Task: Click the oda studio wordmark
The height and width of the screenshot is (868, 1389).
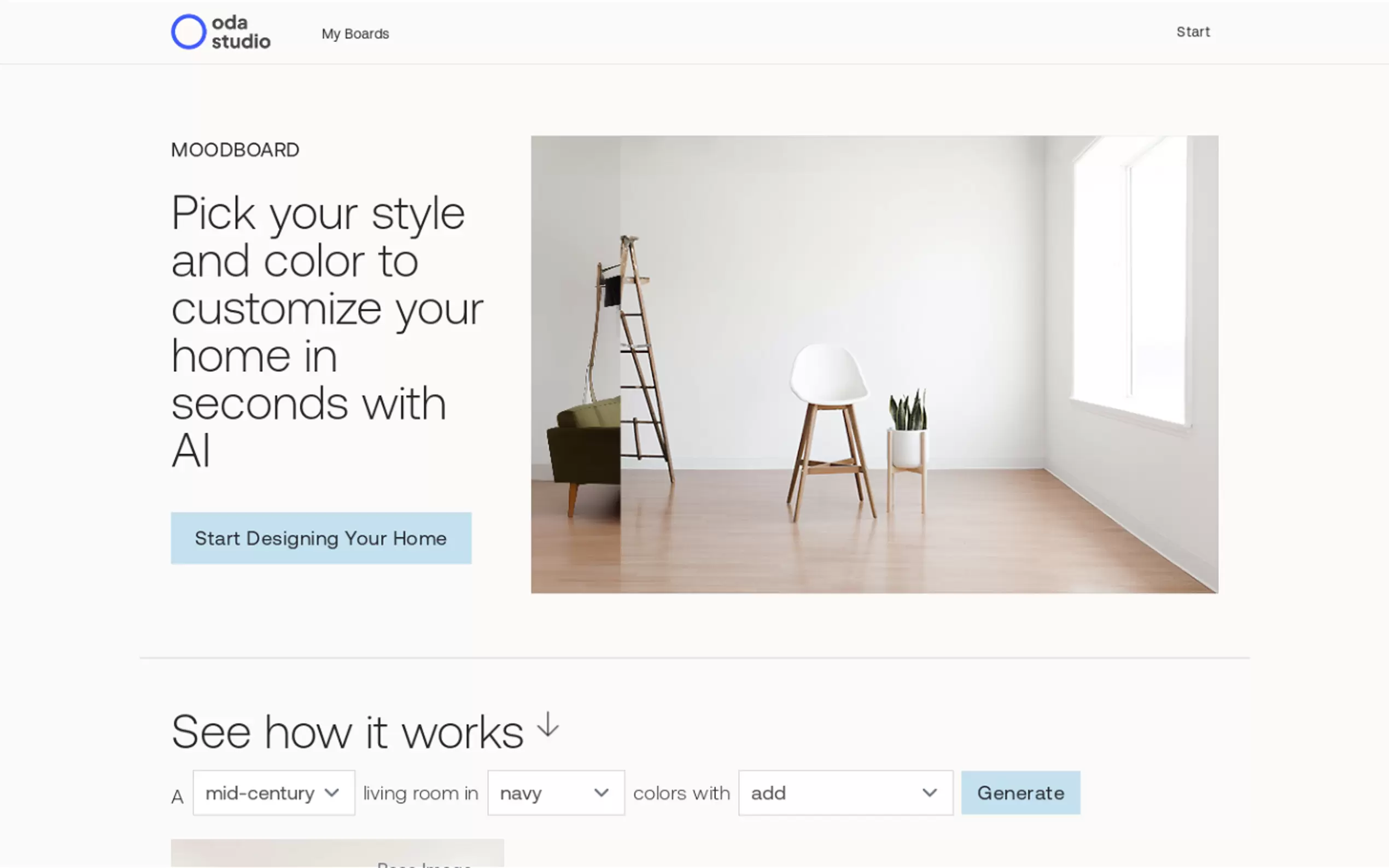Action: click(241, 32)
